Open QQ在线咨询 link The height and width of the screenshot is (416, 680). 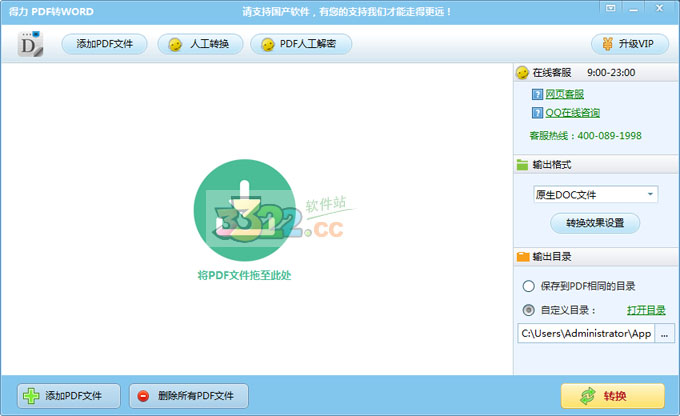[572, 113]
